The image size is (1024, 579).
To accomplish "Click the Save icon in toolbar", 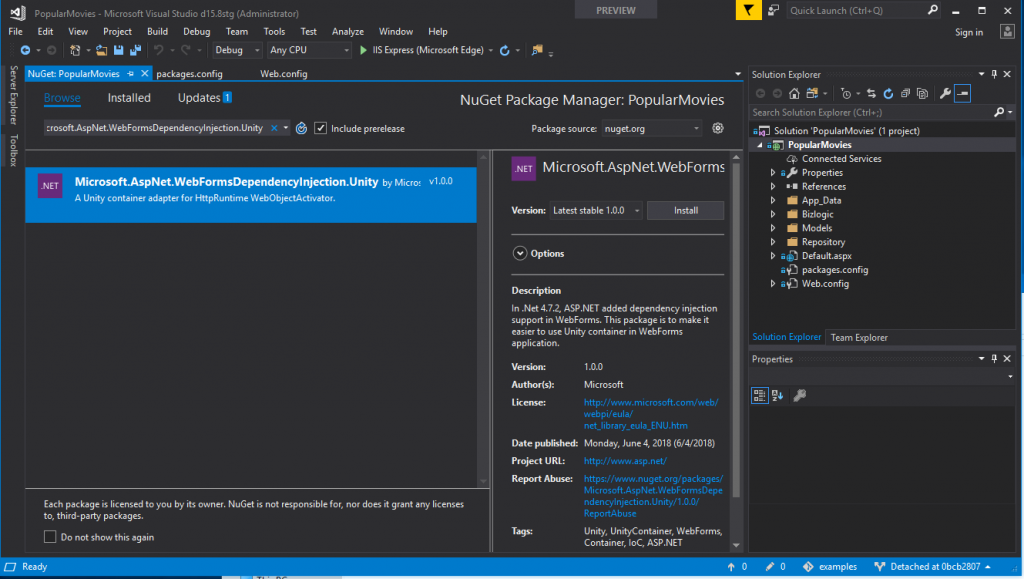I will (x=118, y=50).
